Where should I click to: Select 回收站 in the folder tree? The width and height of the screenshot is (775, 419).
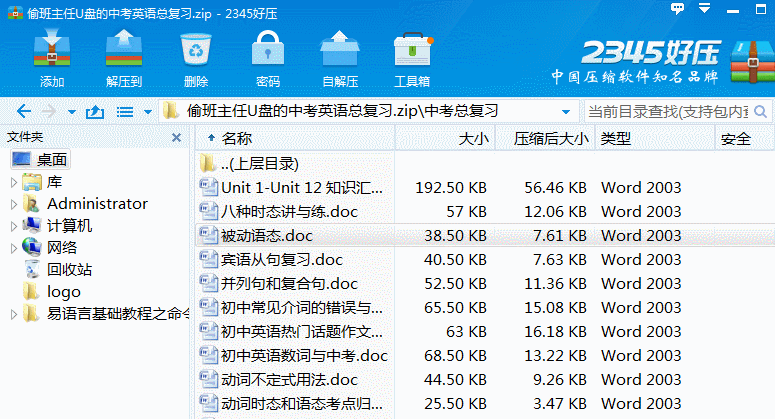tap(69, 269)
